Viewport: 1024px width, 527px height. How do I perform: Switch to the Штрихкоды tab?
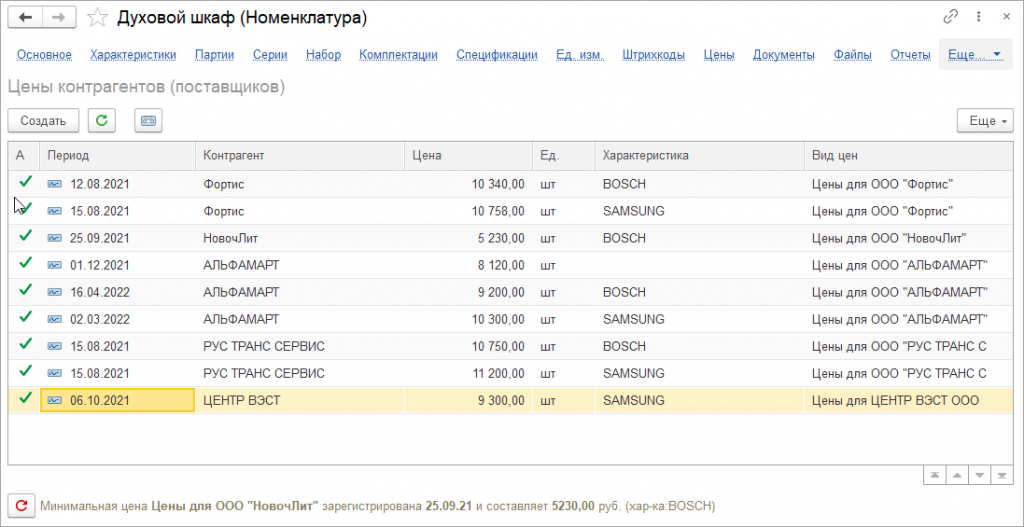pyautogui.click(x=654, y=55)
